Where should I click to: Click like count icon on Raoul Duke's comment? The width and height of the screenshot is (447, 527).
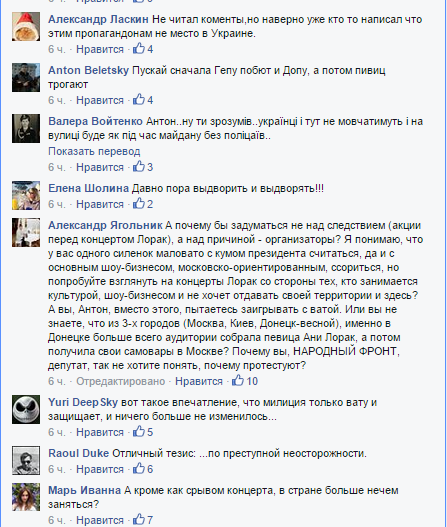click(x=138, y=468)
